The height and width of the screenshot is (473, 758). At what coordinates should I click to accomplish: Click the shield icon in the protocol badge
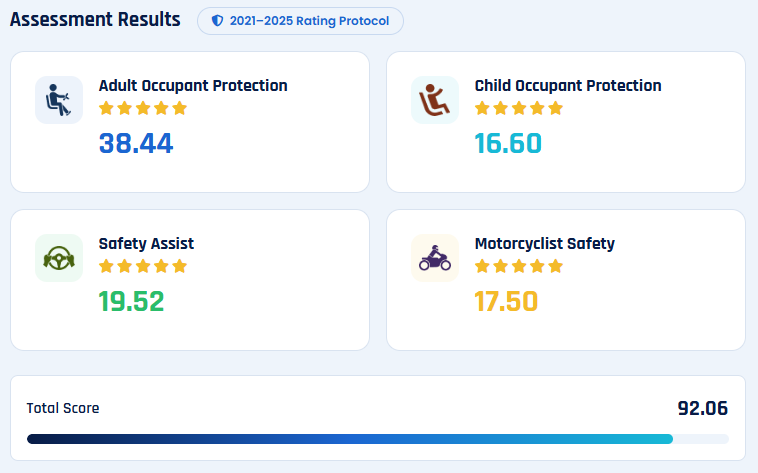(218, 21)
